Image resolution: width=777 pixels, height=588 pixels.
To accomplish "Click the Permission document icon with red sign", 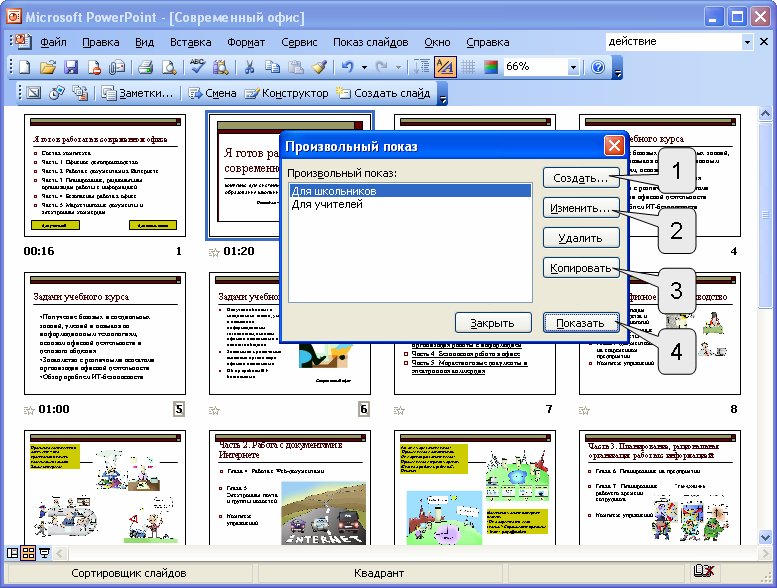I will pos(94,67).
